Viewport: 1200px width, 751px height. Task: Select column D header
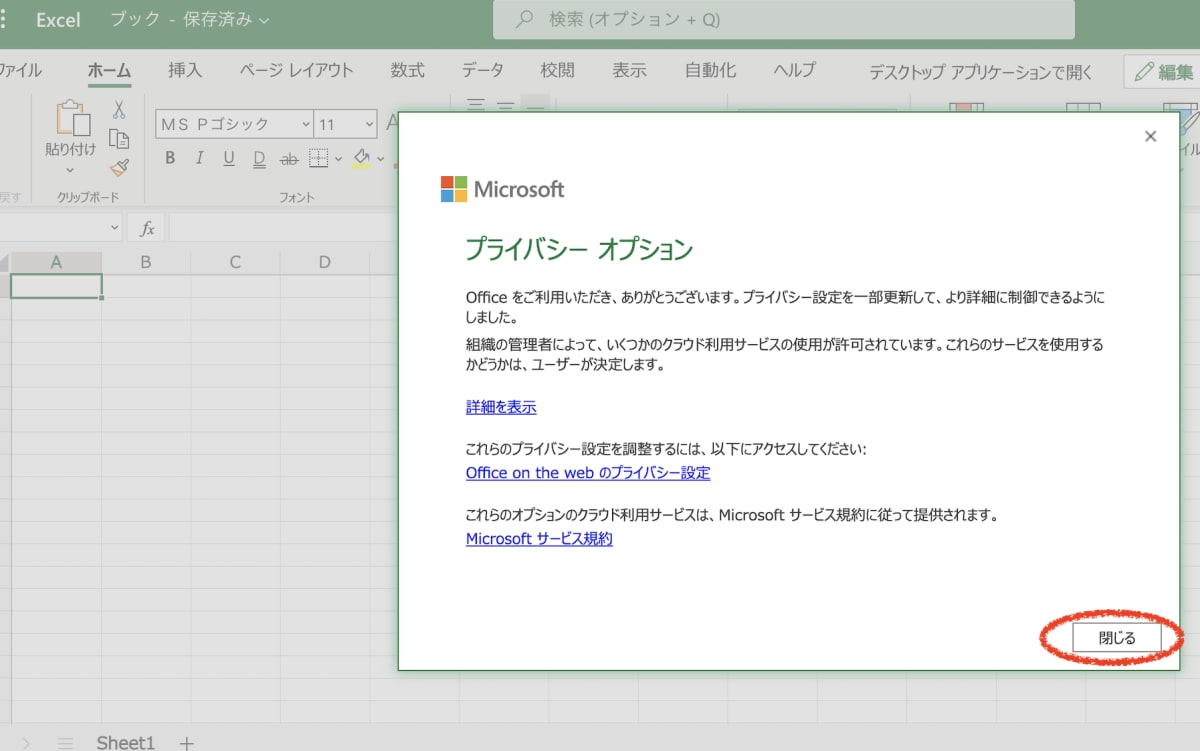click(325, 262)
